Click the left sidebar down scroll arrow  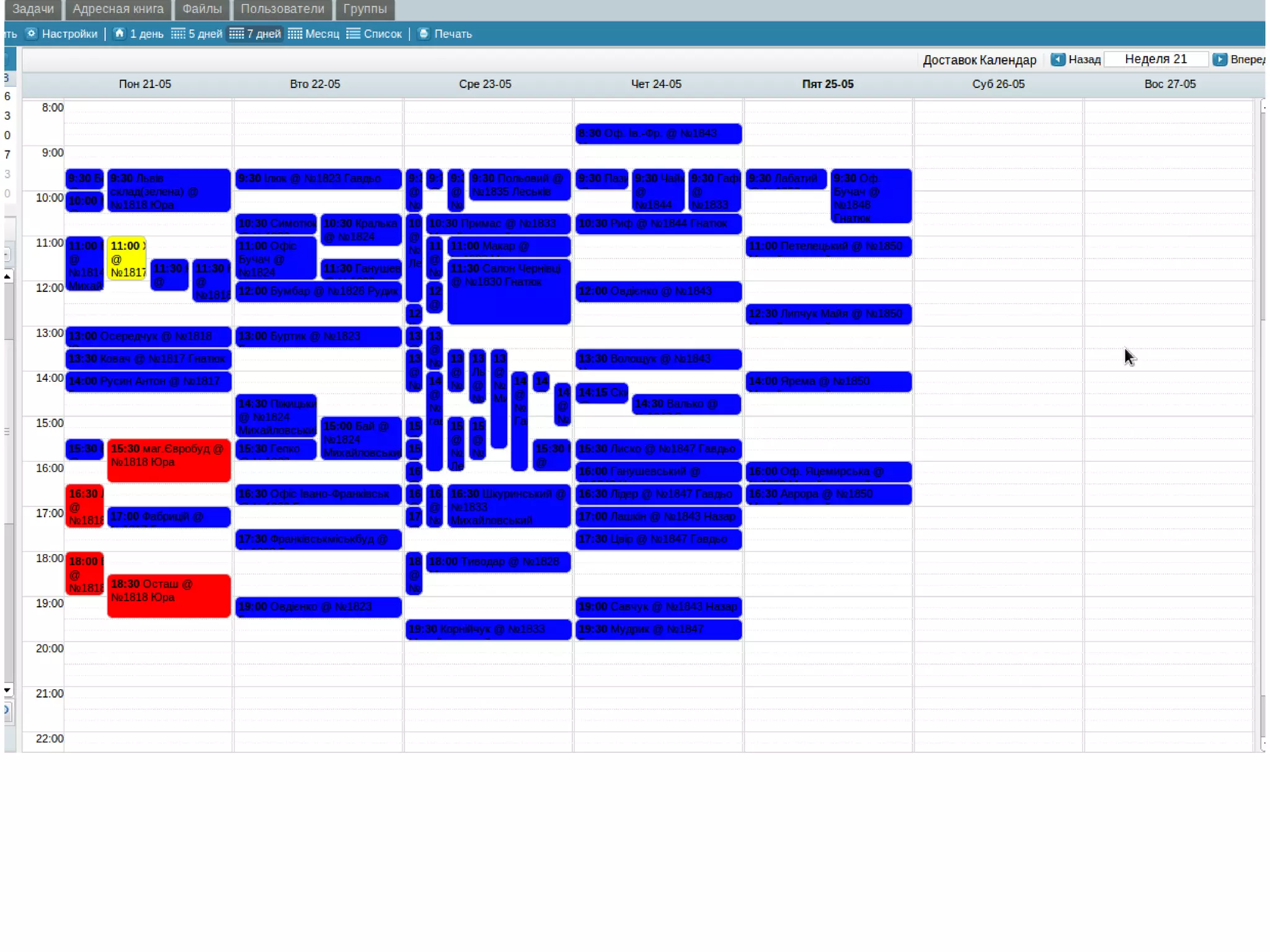pos(7,690)
